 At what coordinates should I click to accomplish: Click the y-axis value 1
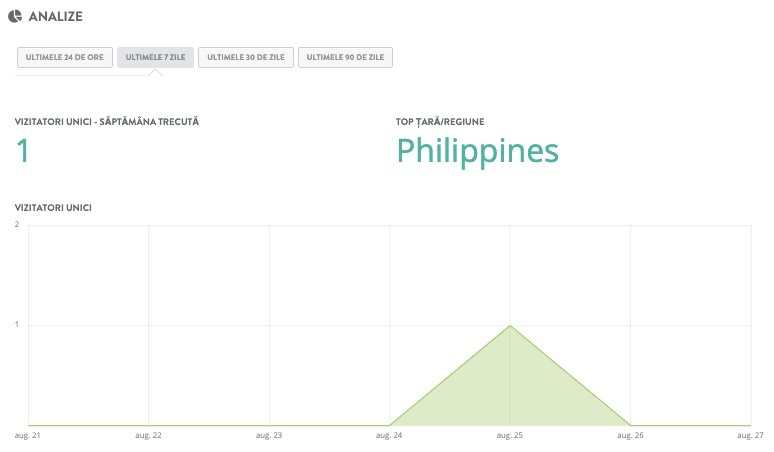pyautogui.click(x=17, y=325)
